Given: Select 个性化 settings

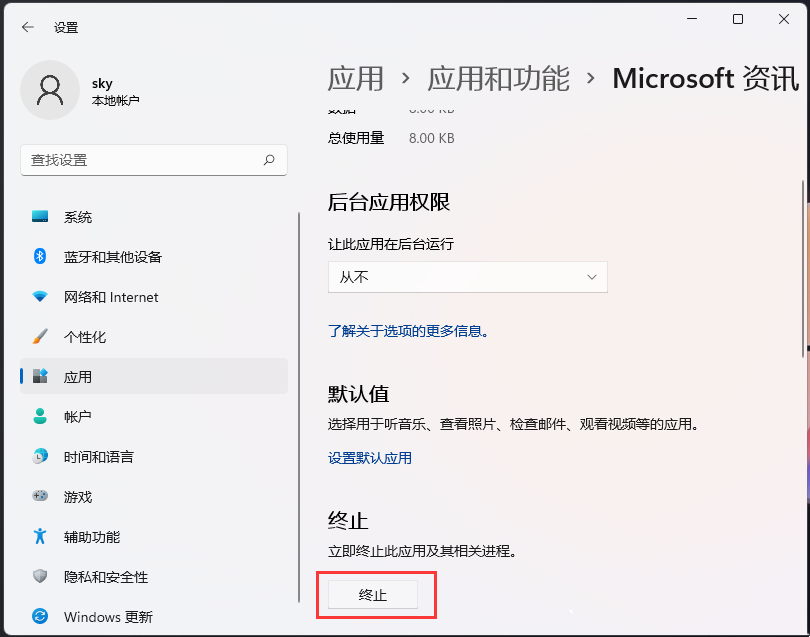Looking at the screenshot, I should [x=76, y=337].
